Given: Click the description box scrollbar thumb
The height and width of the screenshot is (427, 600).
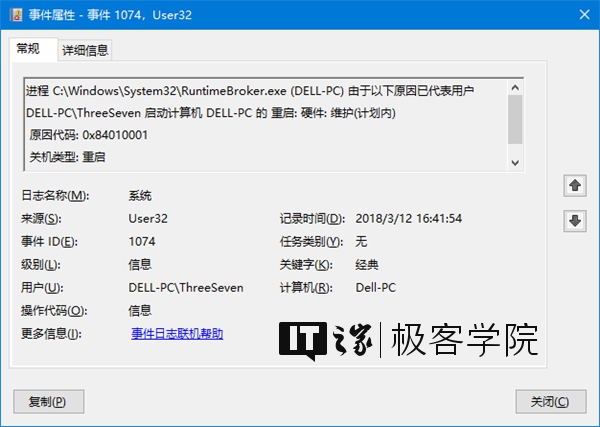Looking at the screenshot, I should [x=515, y=119].
